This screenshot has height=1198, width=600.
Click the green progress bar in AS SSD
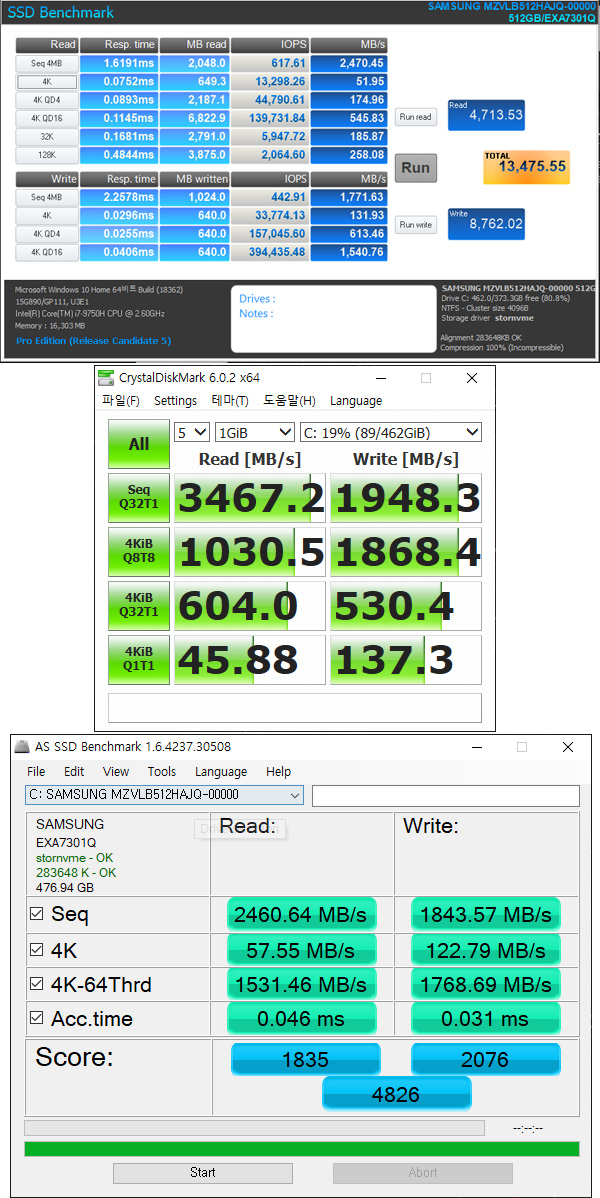point(302,1148)
